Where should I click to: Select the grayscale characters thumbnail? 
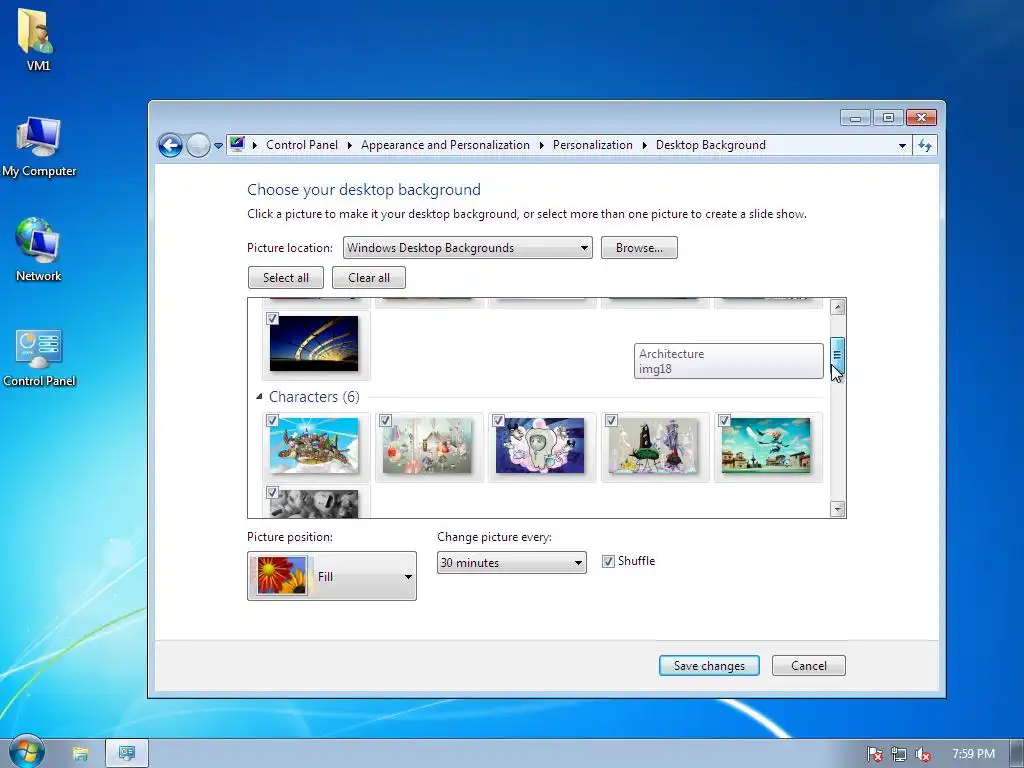314,504
